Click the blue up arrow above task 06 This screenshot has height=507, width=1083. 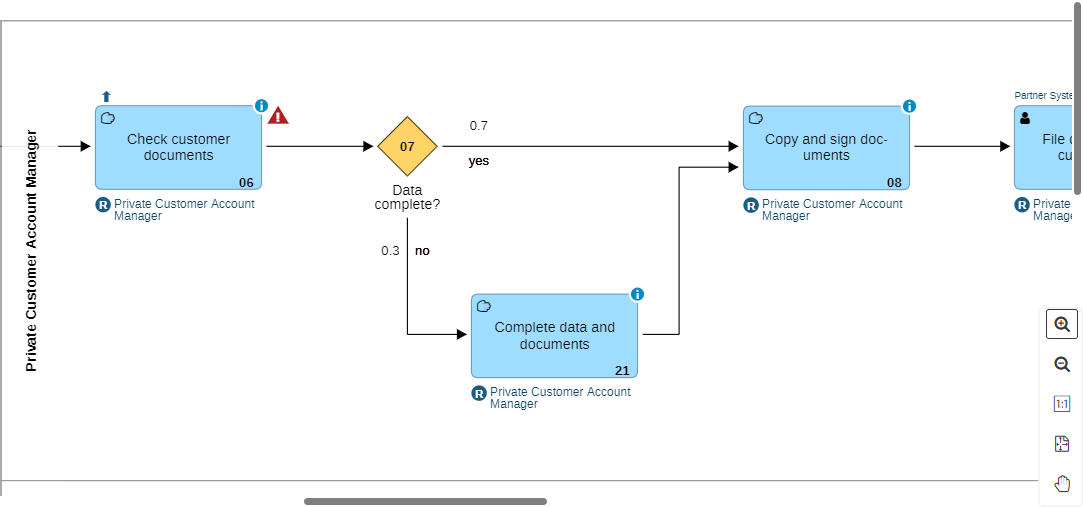(x=107, y=97)
